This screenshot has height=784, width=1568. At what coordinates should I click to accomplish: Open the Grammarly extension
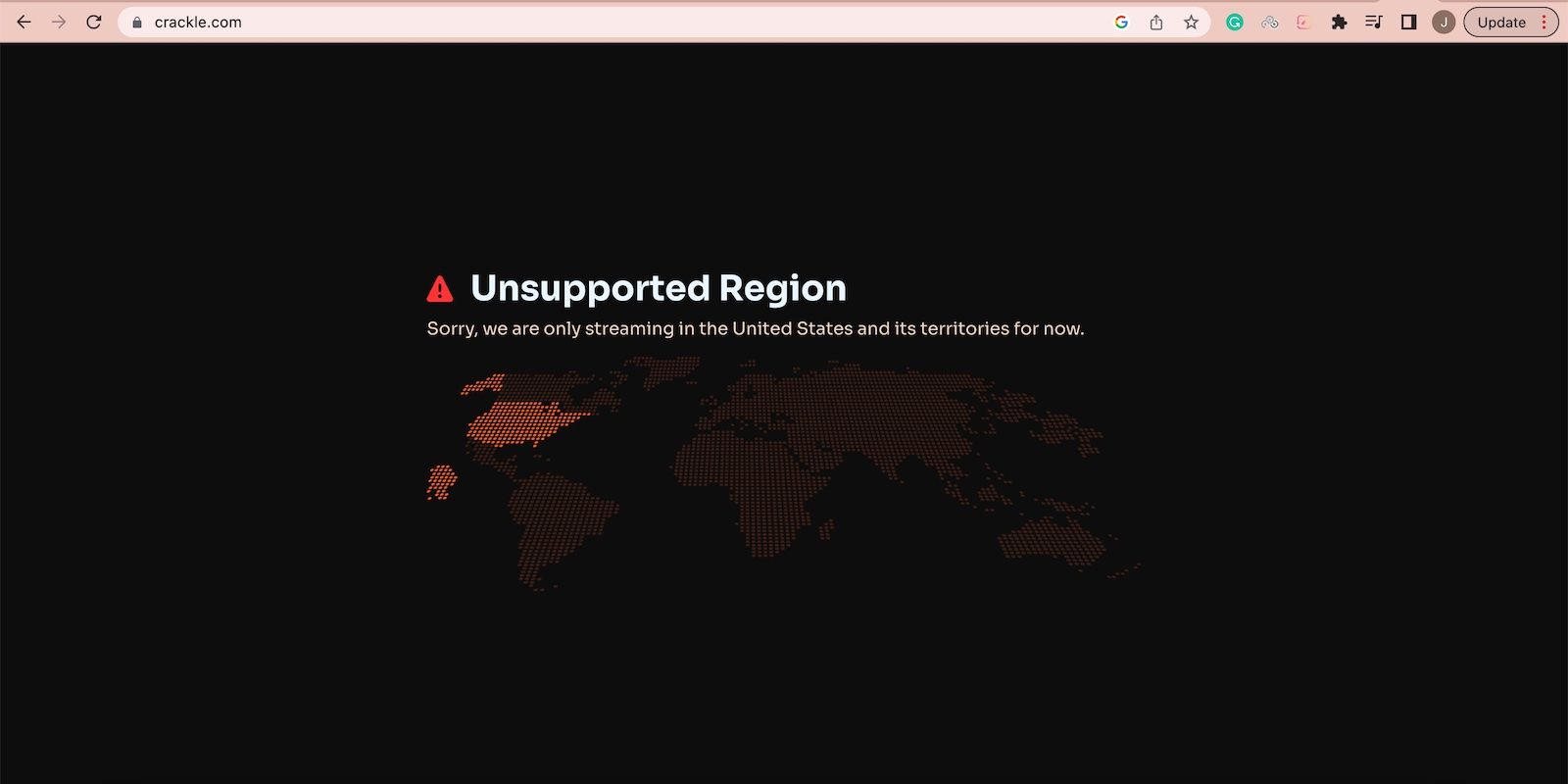pyautogui.click(x=1235, y=23)
